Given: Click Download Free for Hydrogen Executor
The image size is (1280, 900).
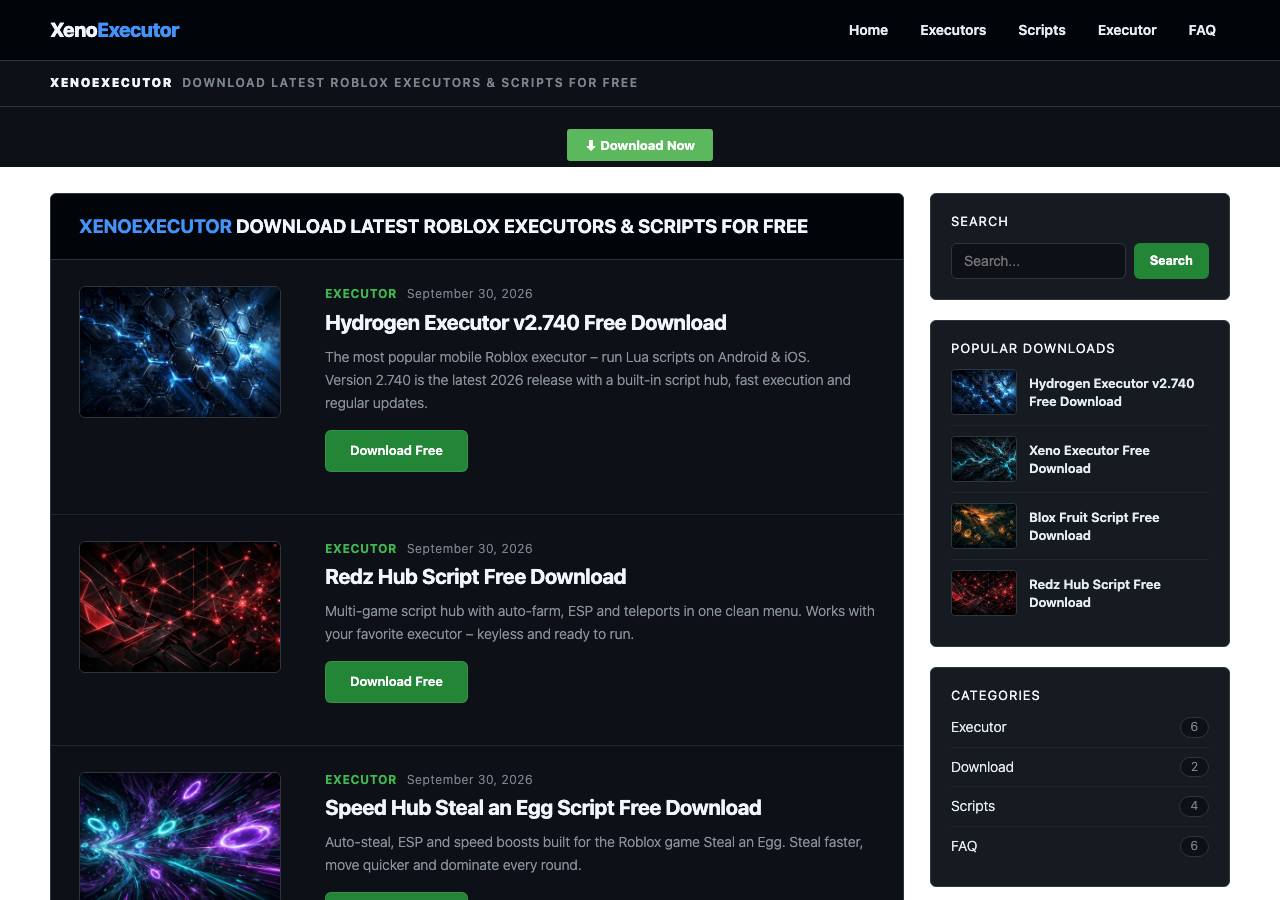Looking at the screenshot, I should point(396,451).
